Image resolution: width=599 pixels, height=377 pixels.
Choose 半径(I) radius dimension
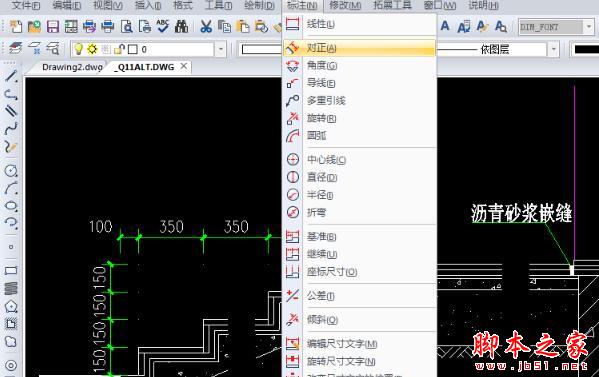(x=359, y=195)
